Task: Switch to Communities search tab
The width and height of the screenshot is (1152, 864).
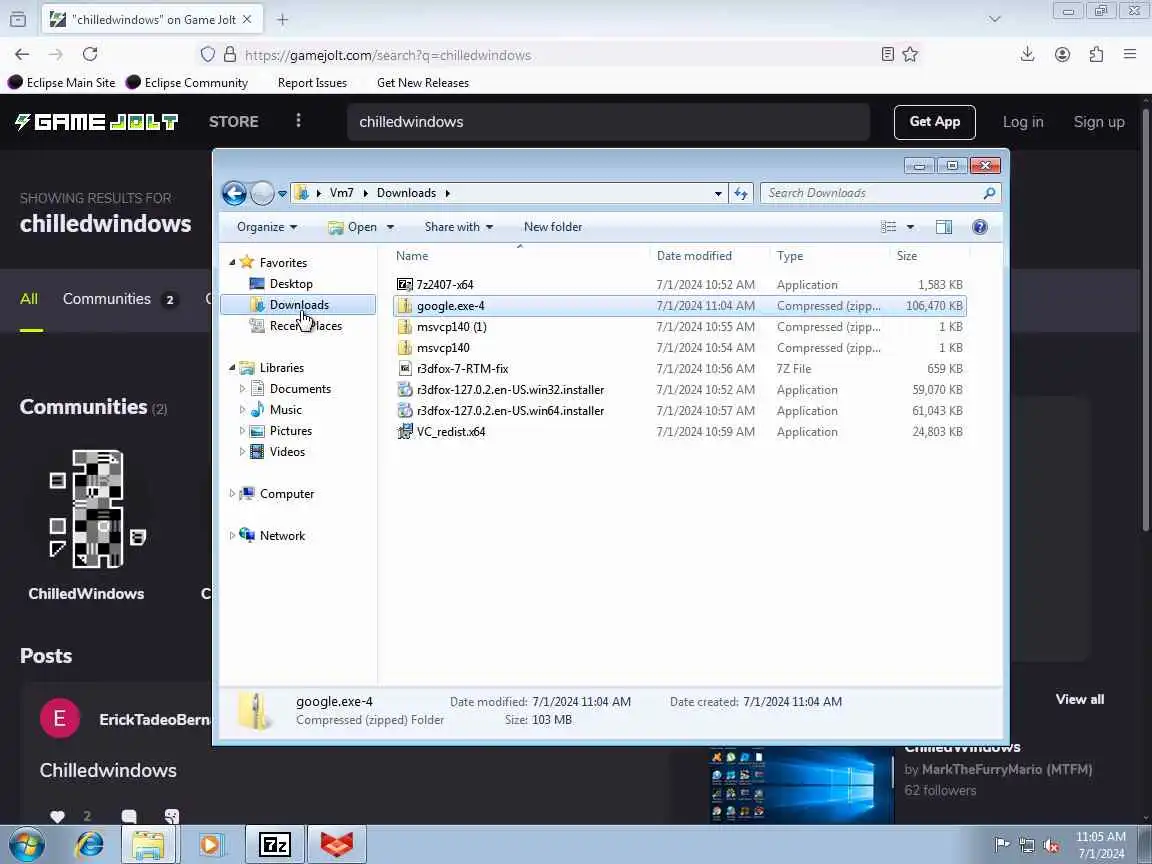Action: (x=119, y=299)
